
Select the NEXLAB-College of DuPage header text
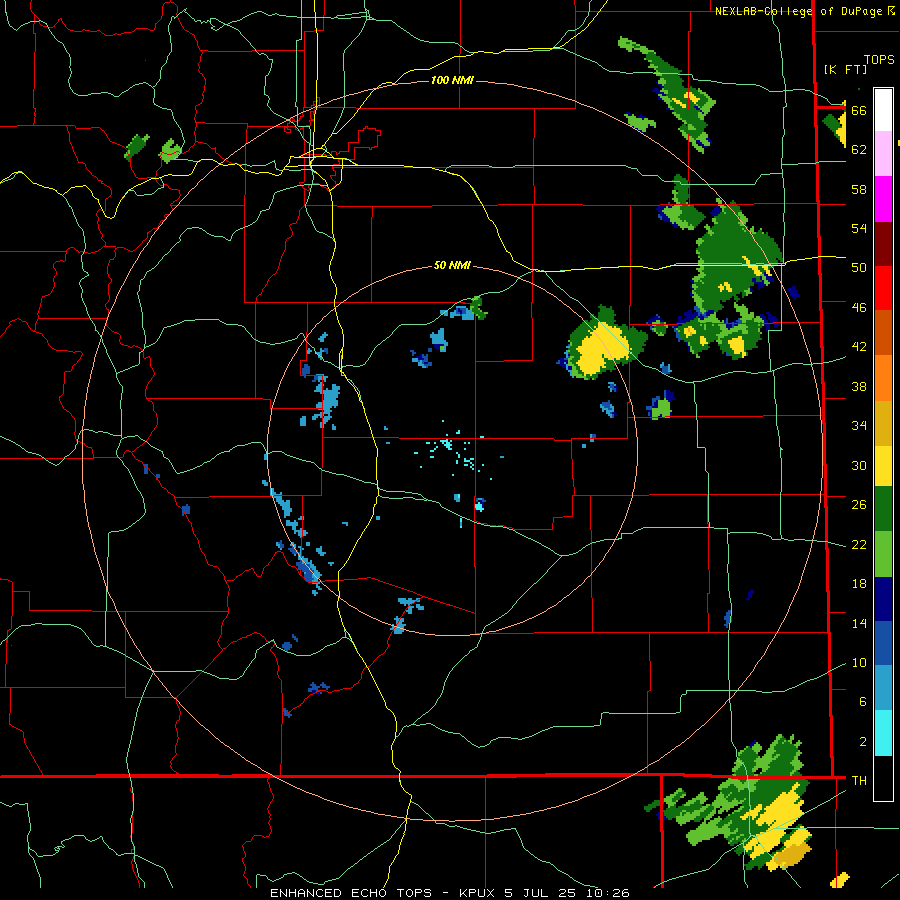[x=804, y=11]
